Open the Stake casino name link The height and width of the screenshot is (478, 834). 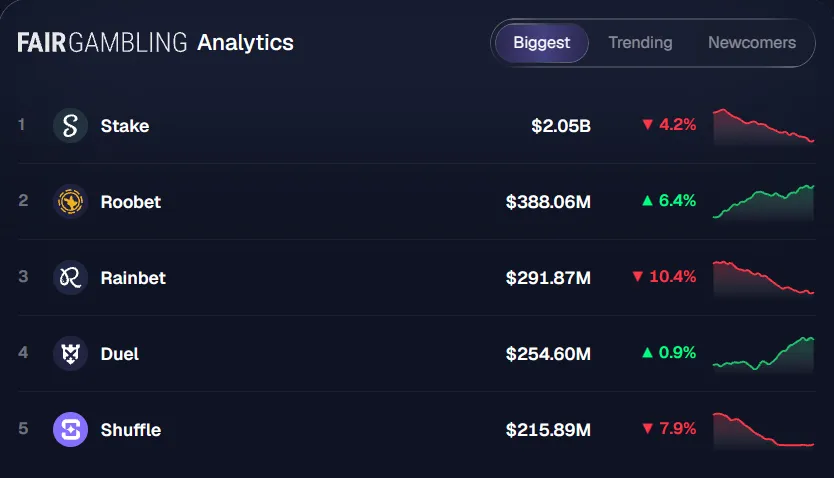coord(125,126)
